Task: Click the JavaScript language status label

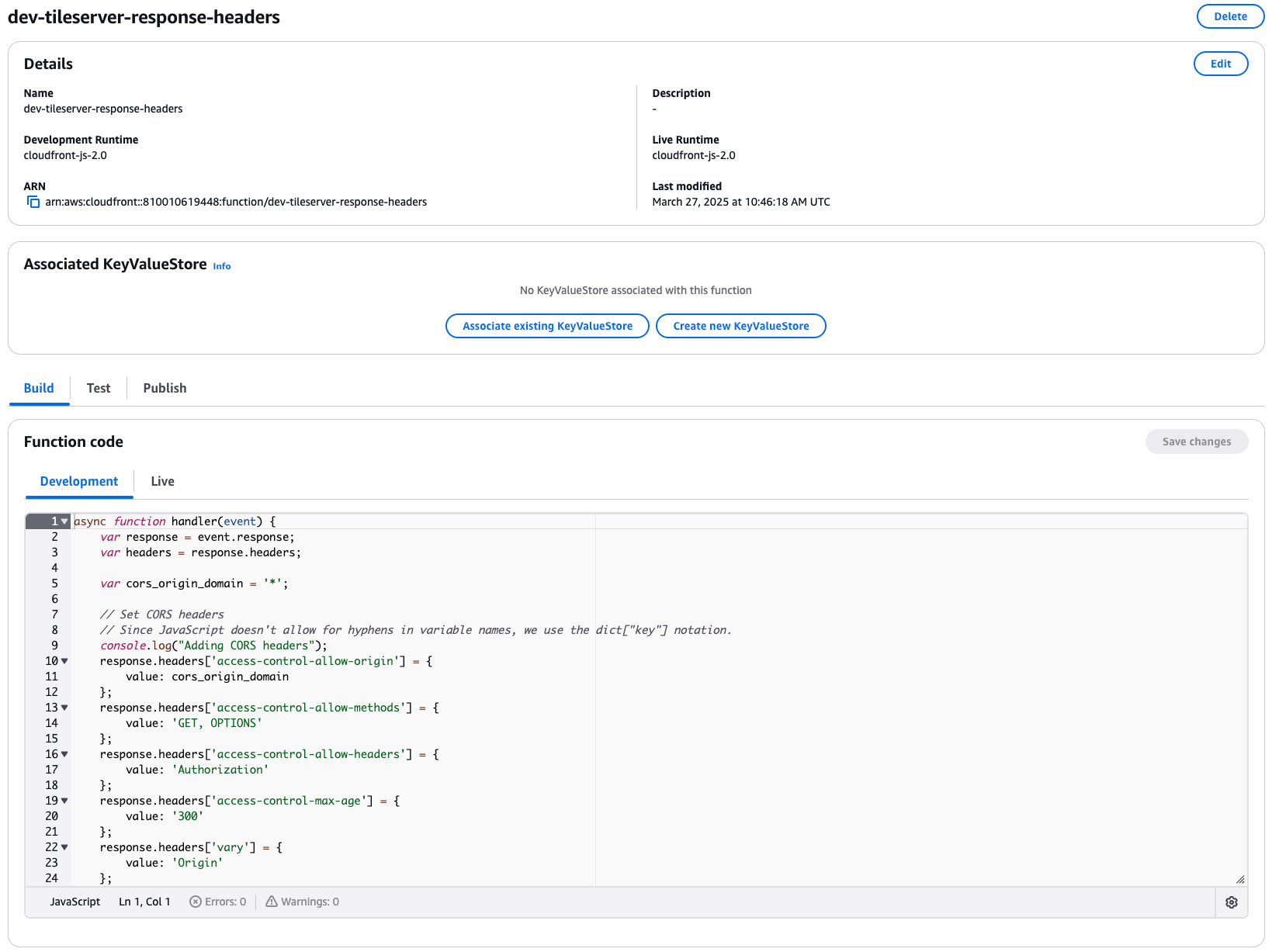Action: 75,902
